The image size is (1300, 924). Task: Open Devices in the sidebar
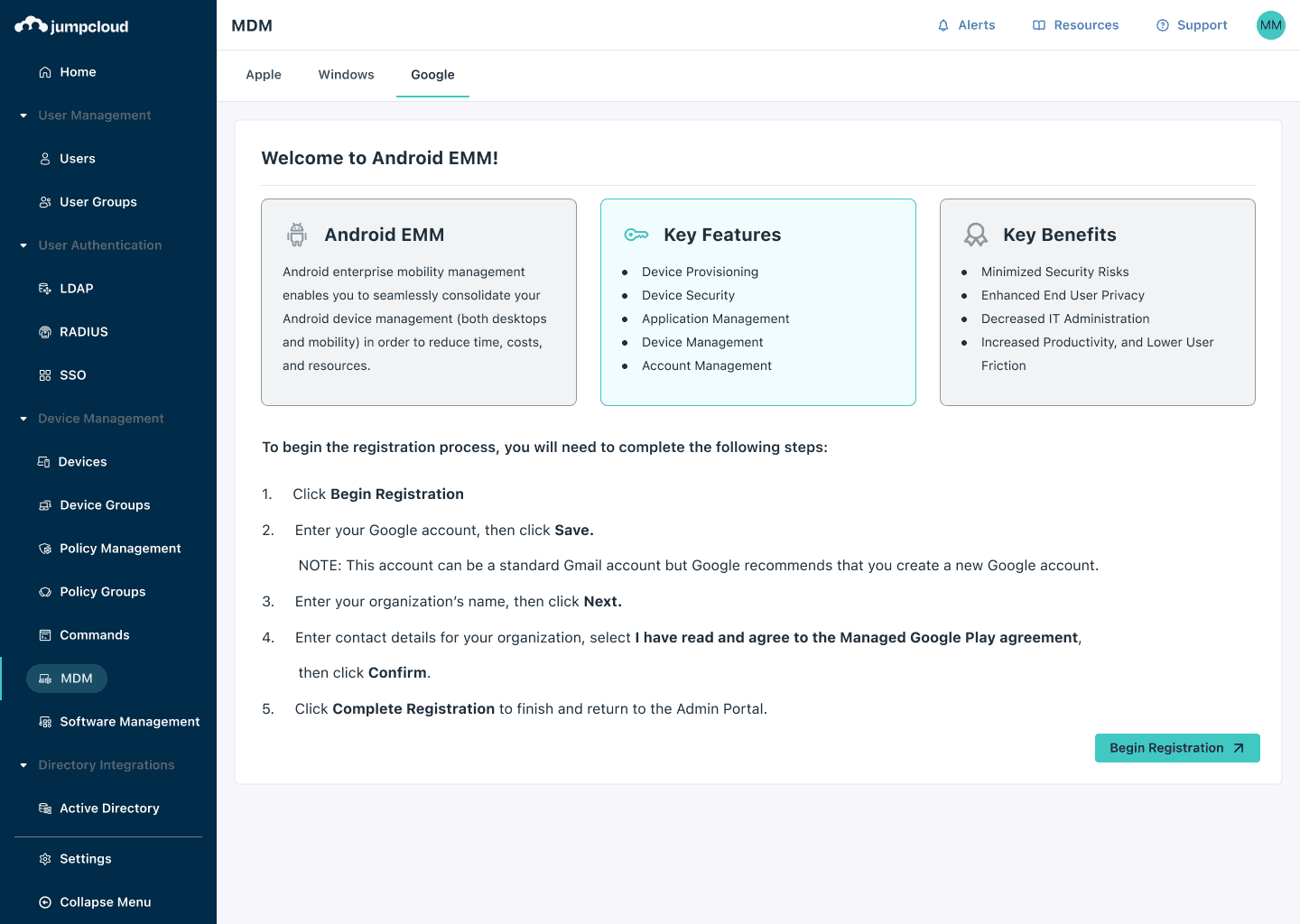point(82,462)
